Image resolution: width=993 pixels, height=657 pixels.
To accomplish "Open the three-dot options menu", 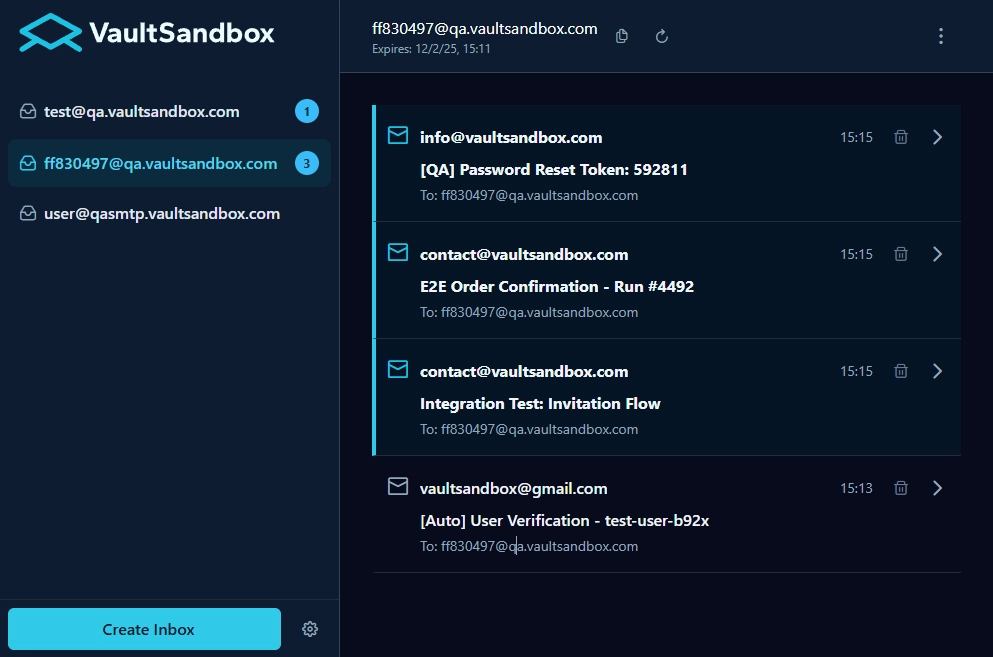I will pyautogui.click(x=940, y=35).
